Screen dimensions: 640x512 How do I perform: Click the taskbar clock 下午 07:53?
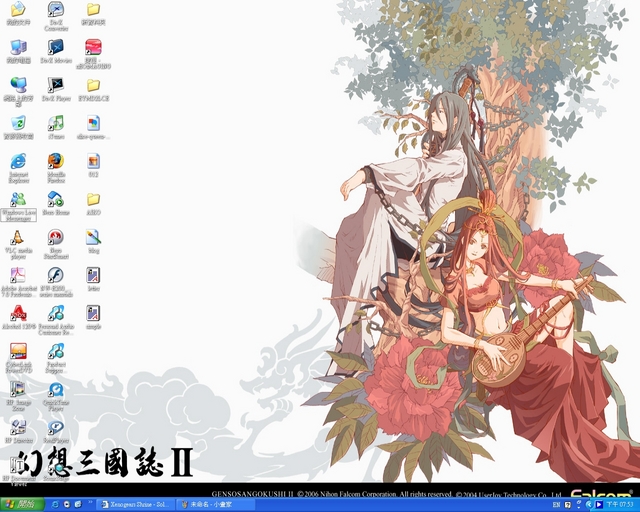coord(620,505)
